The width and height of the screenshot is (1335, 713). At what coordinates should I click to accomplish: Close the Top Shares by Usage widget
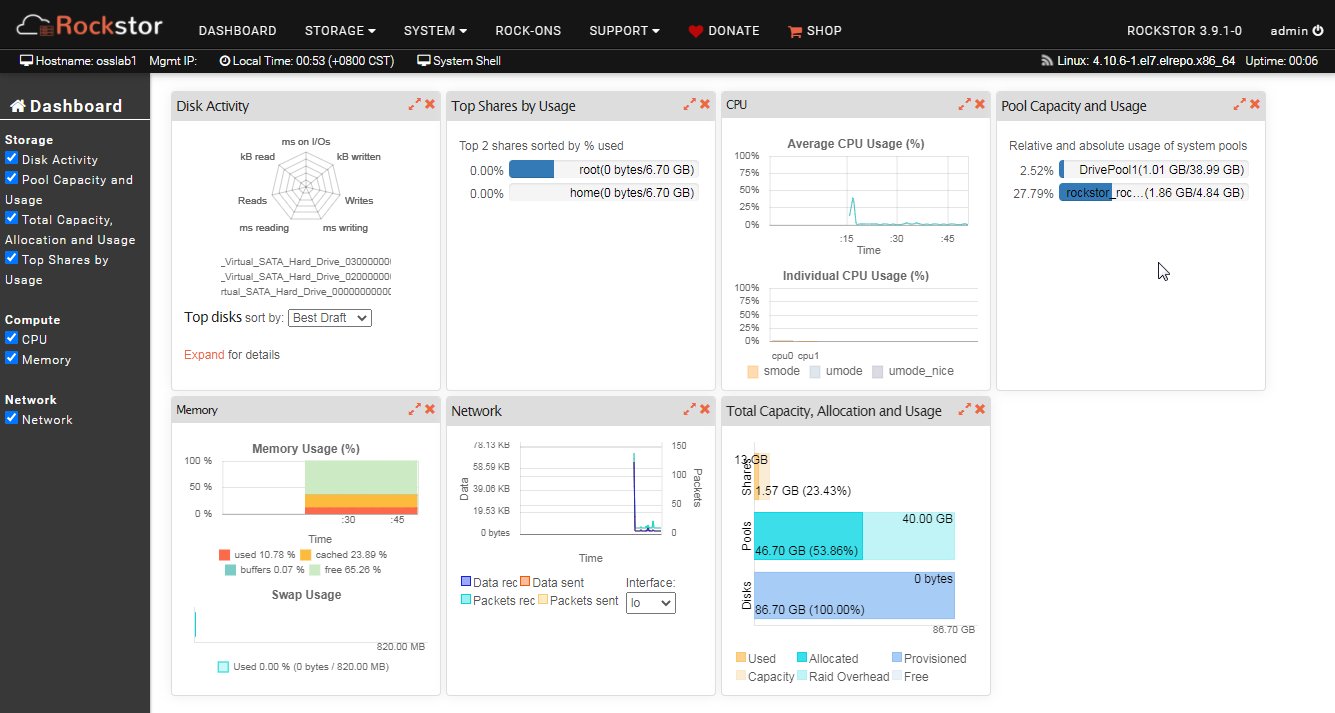click(705, 104)
